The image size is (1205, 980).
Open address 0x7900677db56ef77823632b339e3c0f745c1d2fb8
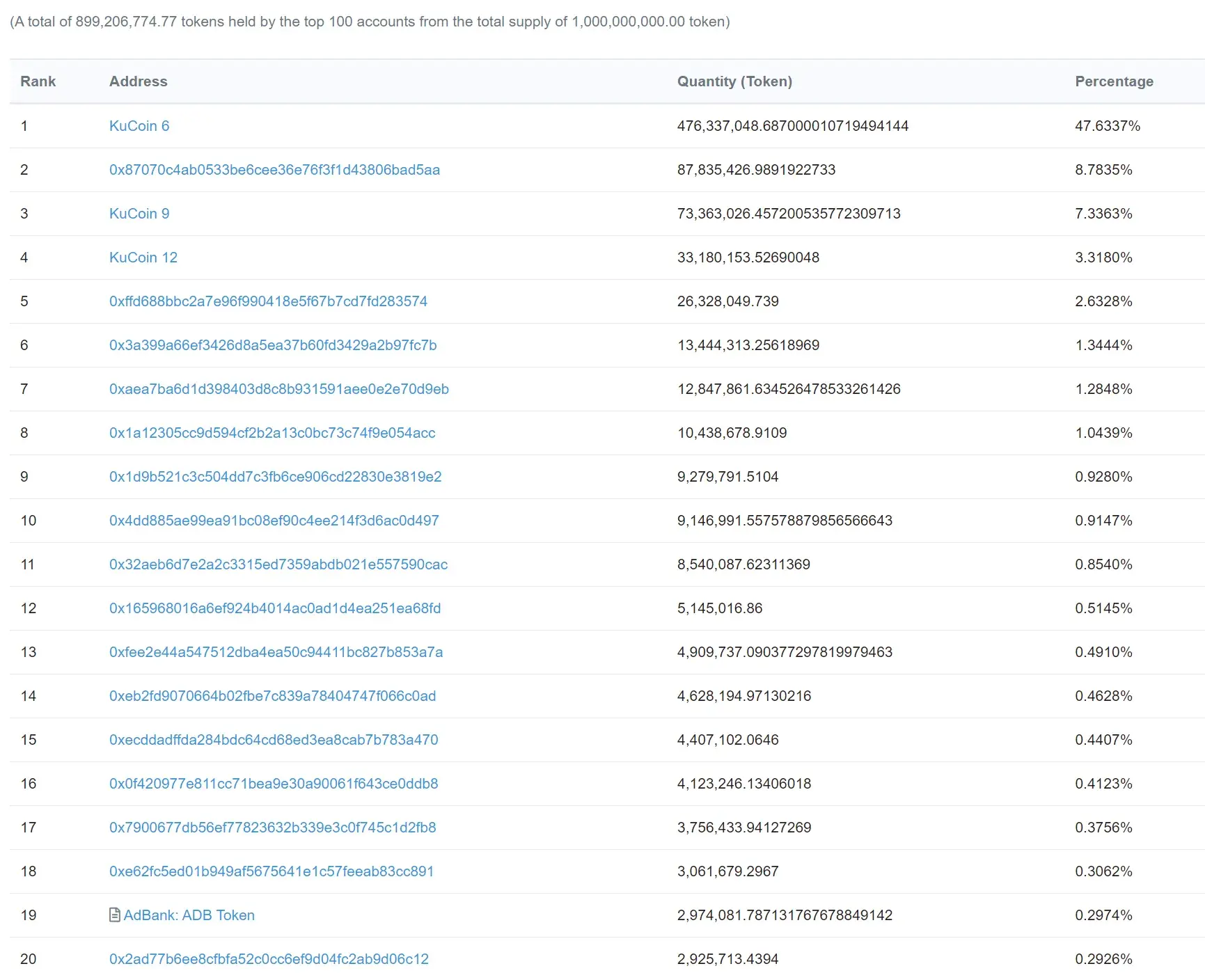click(272, 828)
